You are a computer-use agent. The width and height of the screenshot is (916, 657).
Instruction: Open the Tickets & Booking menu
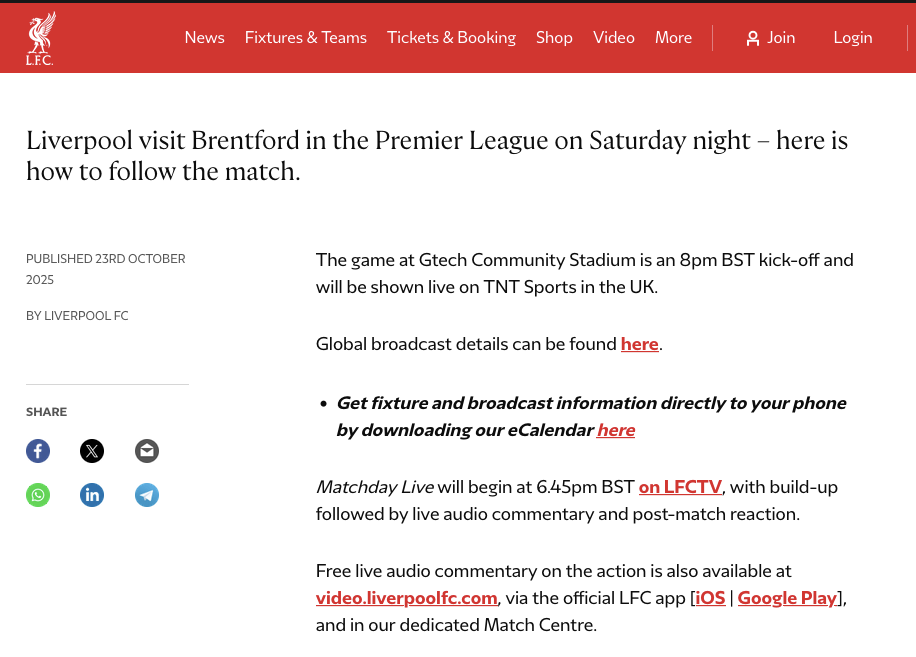pos(451,38)
